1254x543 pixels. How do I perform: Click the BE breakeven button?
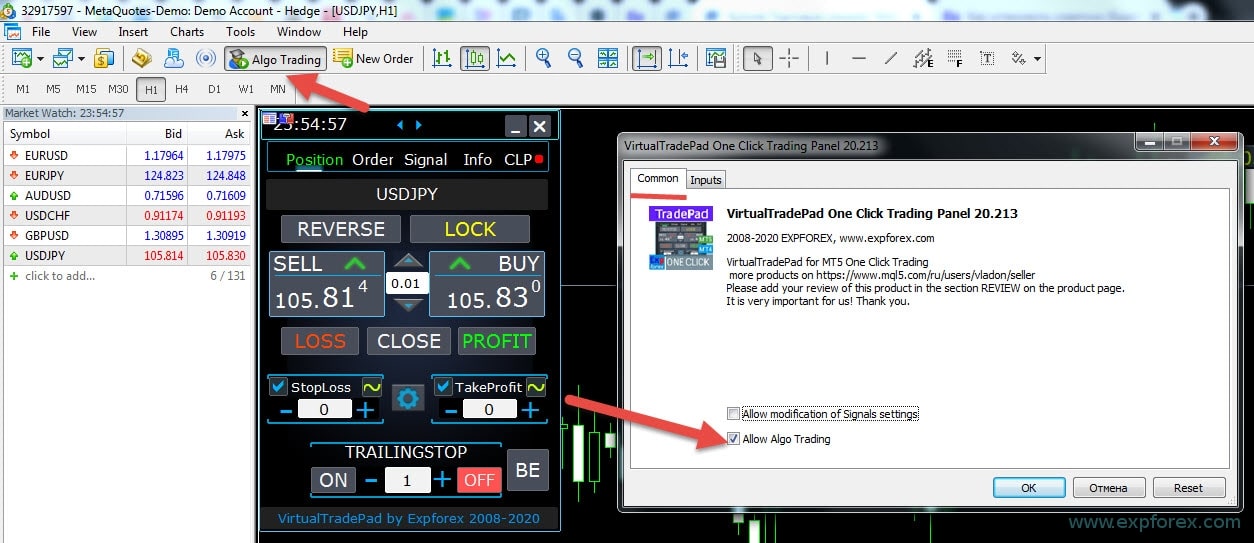[x=528, y=471]
